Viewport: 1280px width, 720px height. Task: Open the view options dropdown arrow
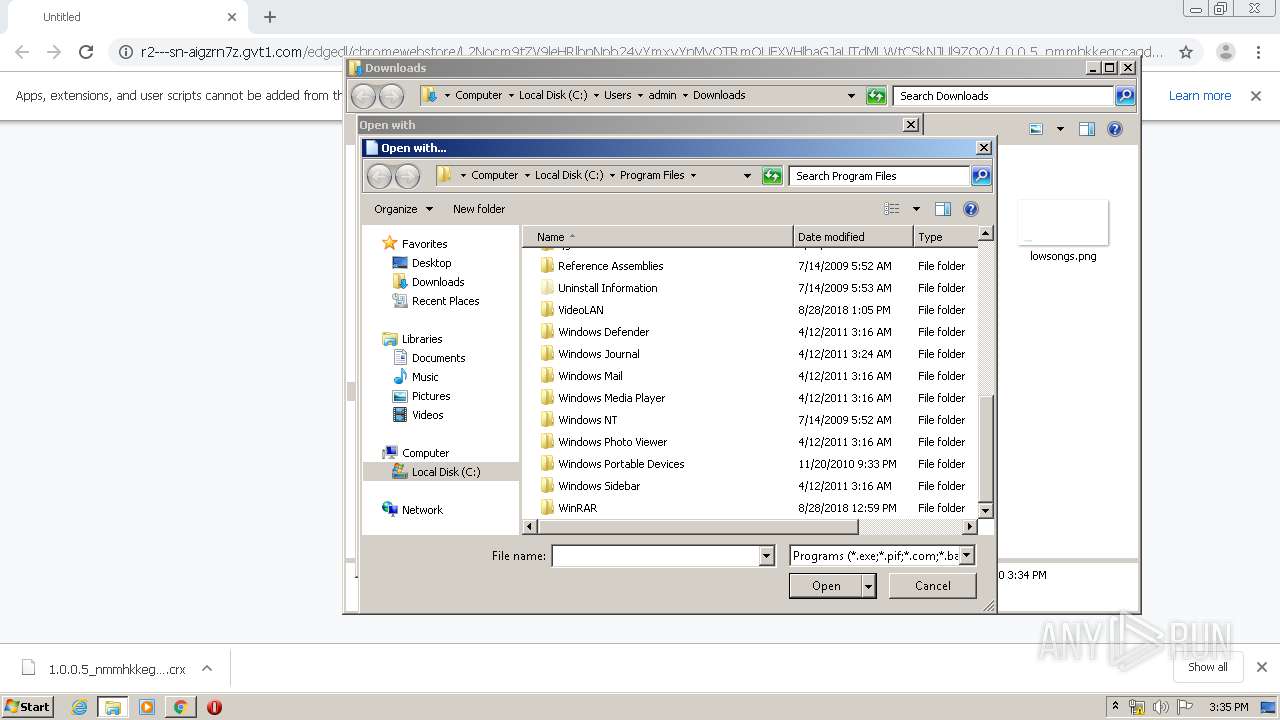(915, 209)
